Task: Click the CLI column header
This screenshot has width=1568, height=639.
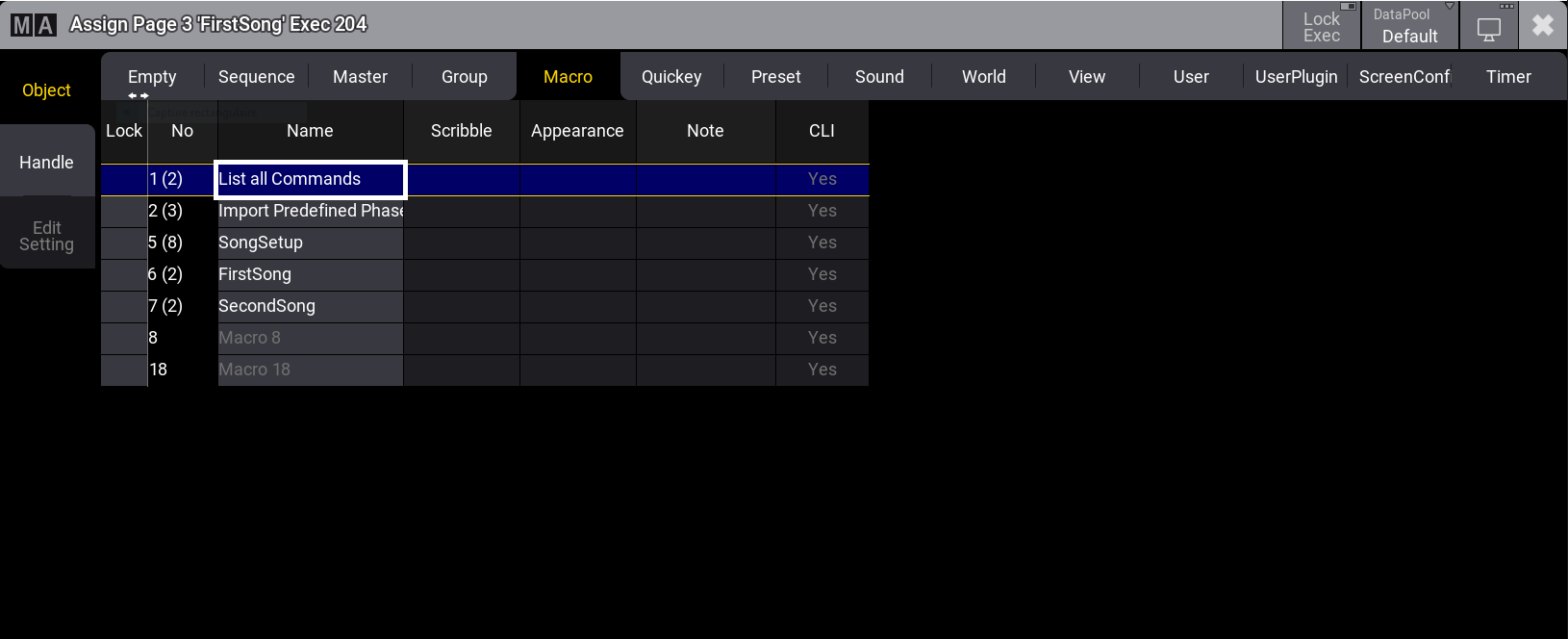Action: click(x=822, y=131)
